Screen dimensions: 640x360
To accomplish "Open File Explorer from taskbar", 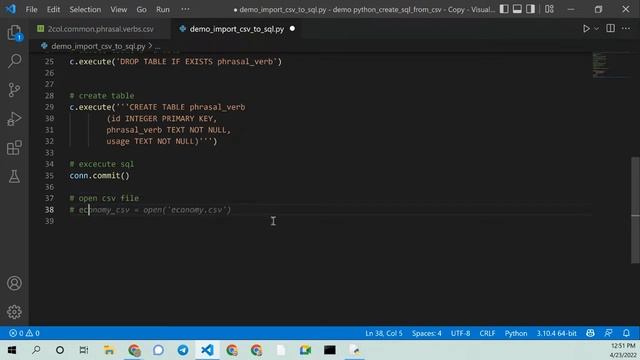I will click(x=109, y=350).
